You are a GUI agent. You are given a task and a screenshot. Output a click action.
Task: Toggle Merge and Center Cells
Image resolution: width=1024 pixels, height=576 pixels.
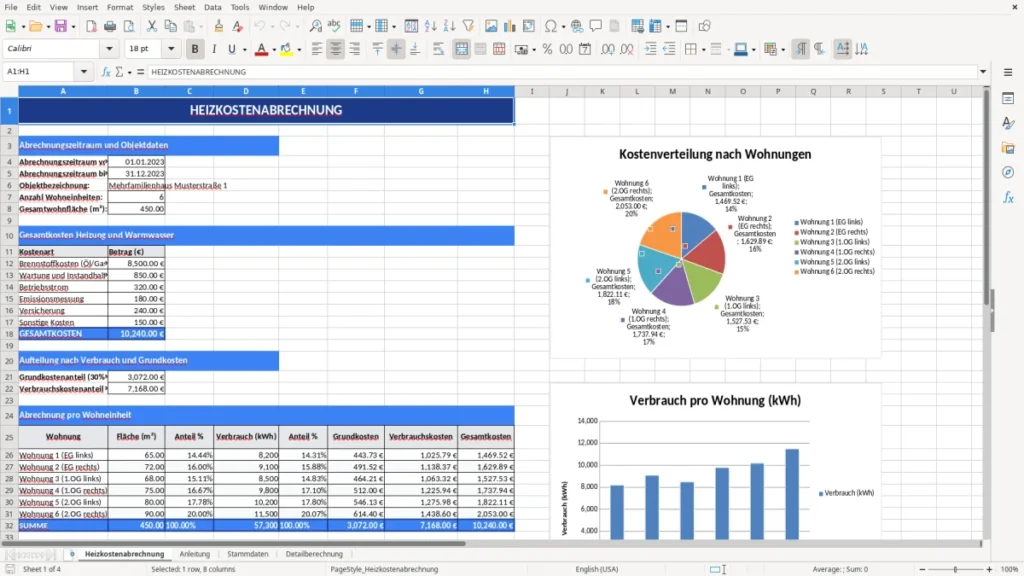[462, 49]
